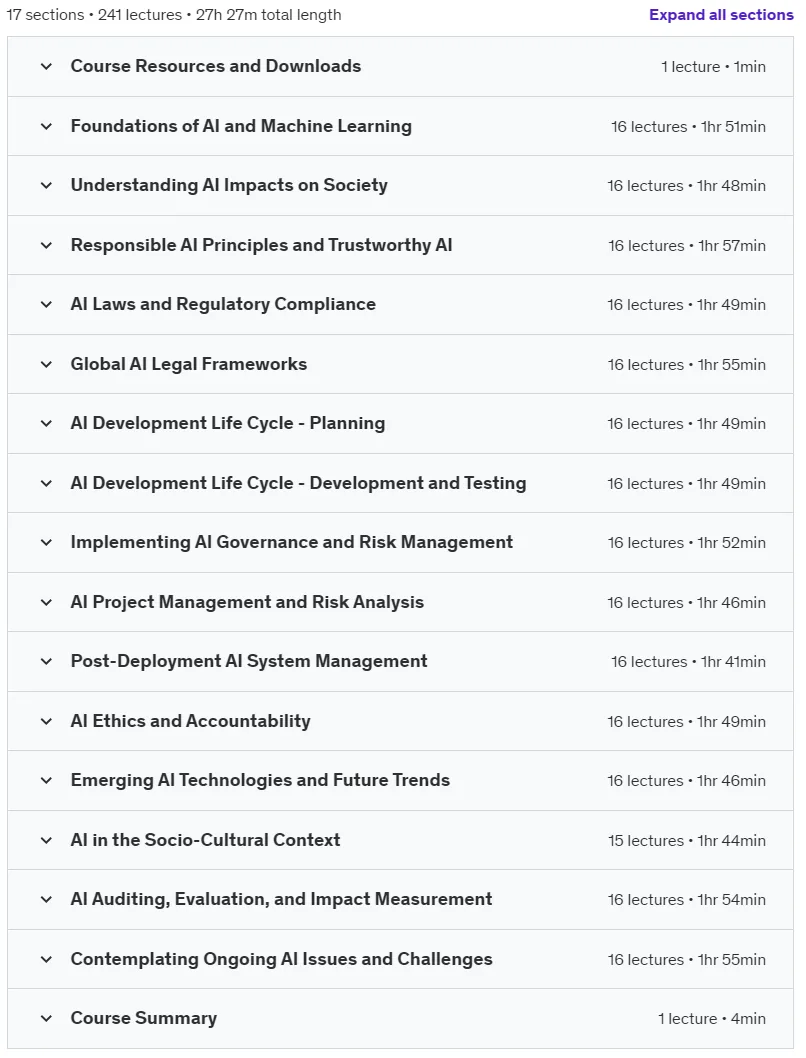This screenshot has width=806, height=1058.
Task: Click Expand all sections link
Action: tap(721, 15)
